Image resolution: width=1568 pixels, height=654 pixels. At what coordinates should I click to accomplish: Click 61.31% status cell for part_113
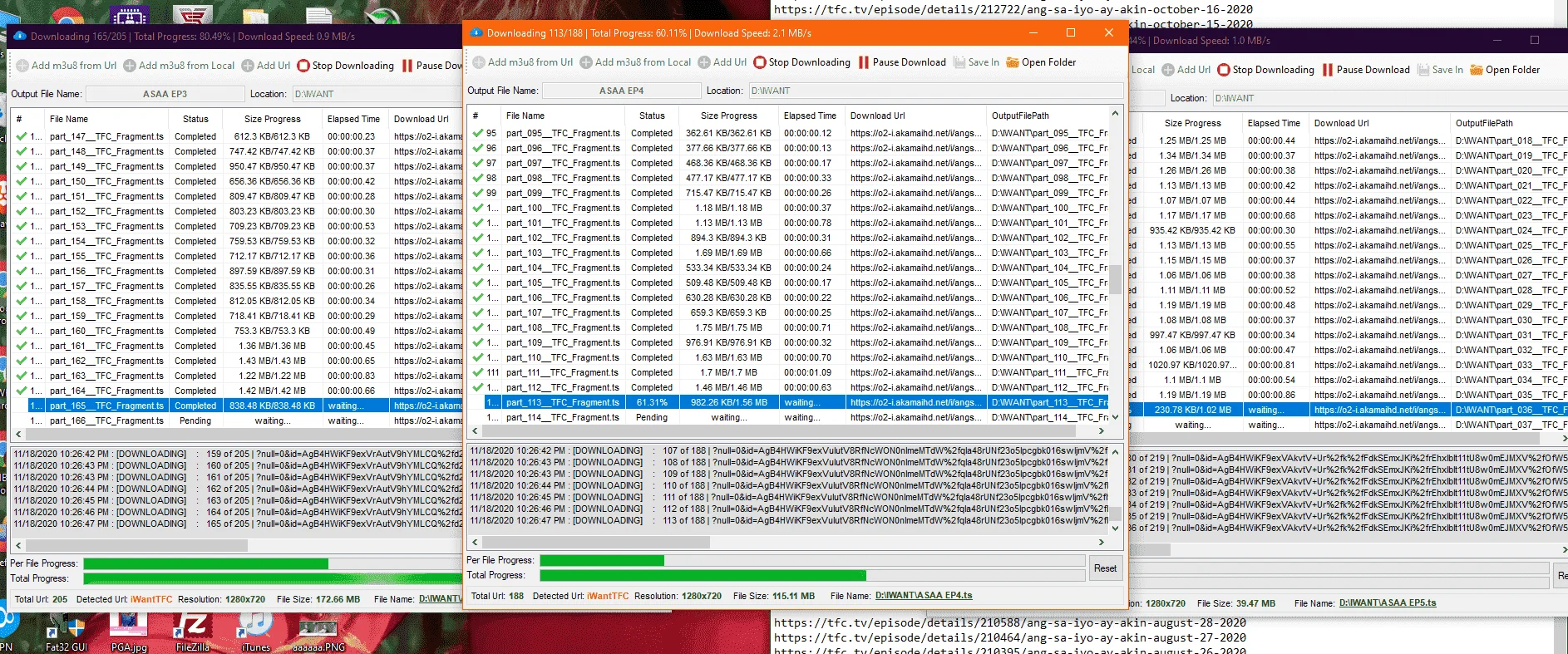[652, 402]
